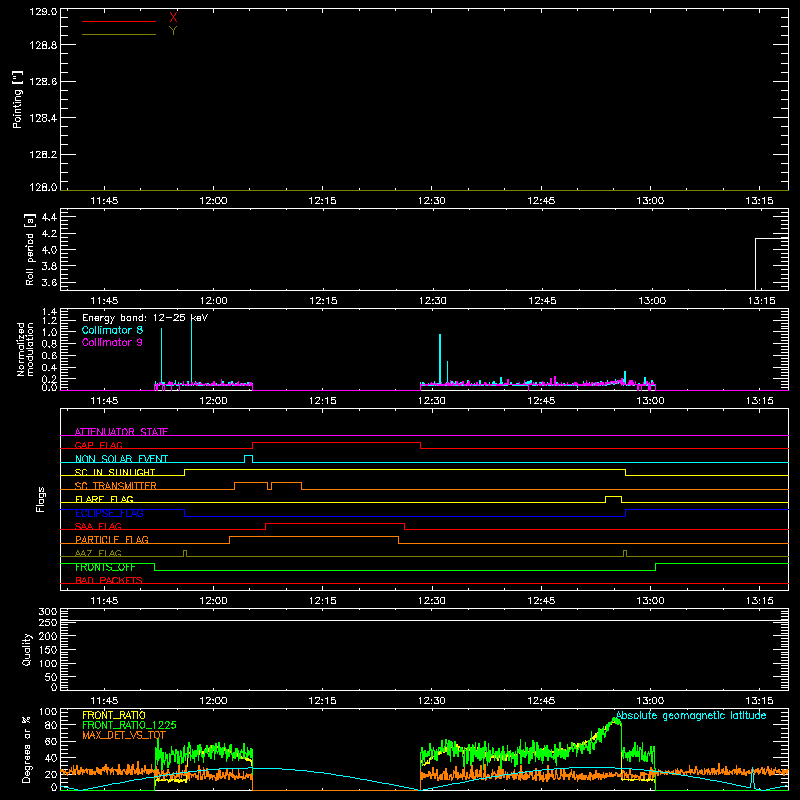Click the 128.6 tick on Pointing axis

[43, 81]
